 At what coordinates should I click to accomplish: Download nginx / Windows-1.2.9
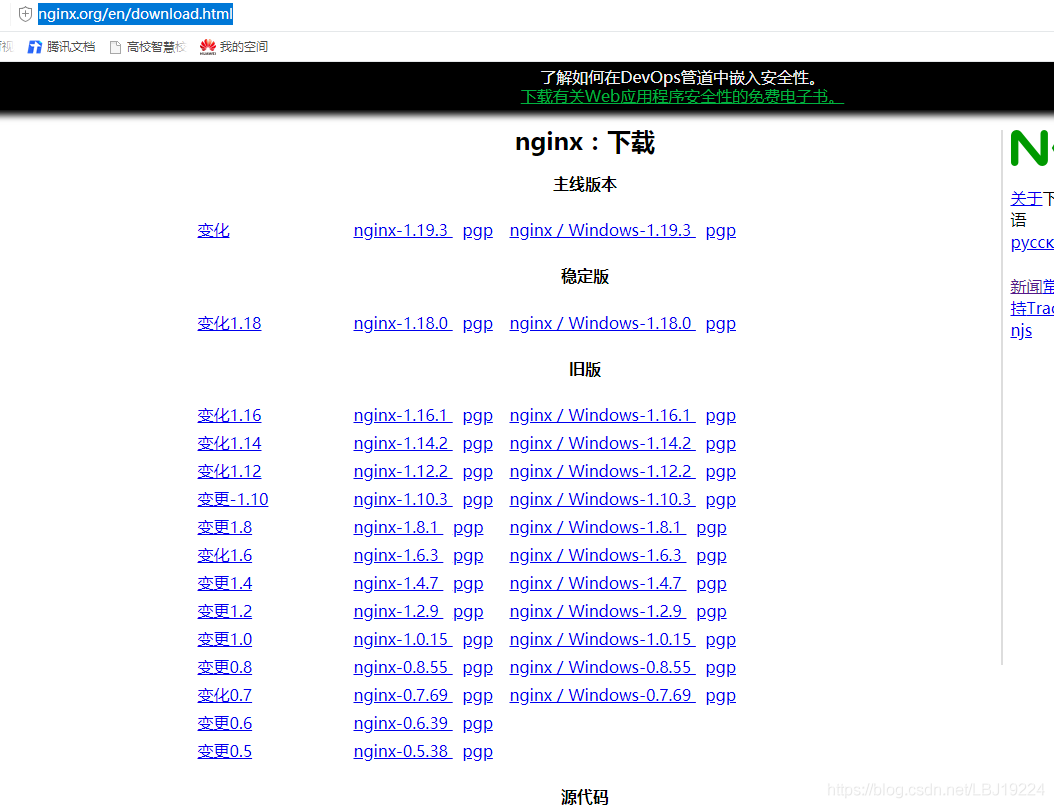pos(598,612)
